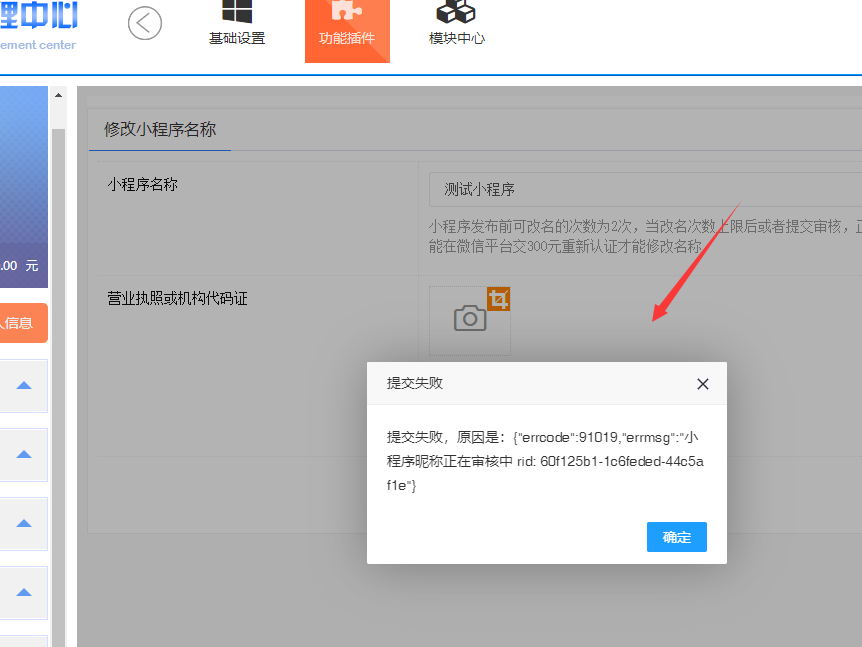Collapse the third sidebar section arrow

click(x=24, y=523)
